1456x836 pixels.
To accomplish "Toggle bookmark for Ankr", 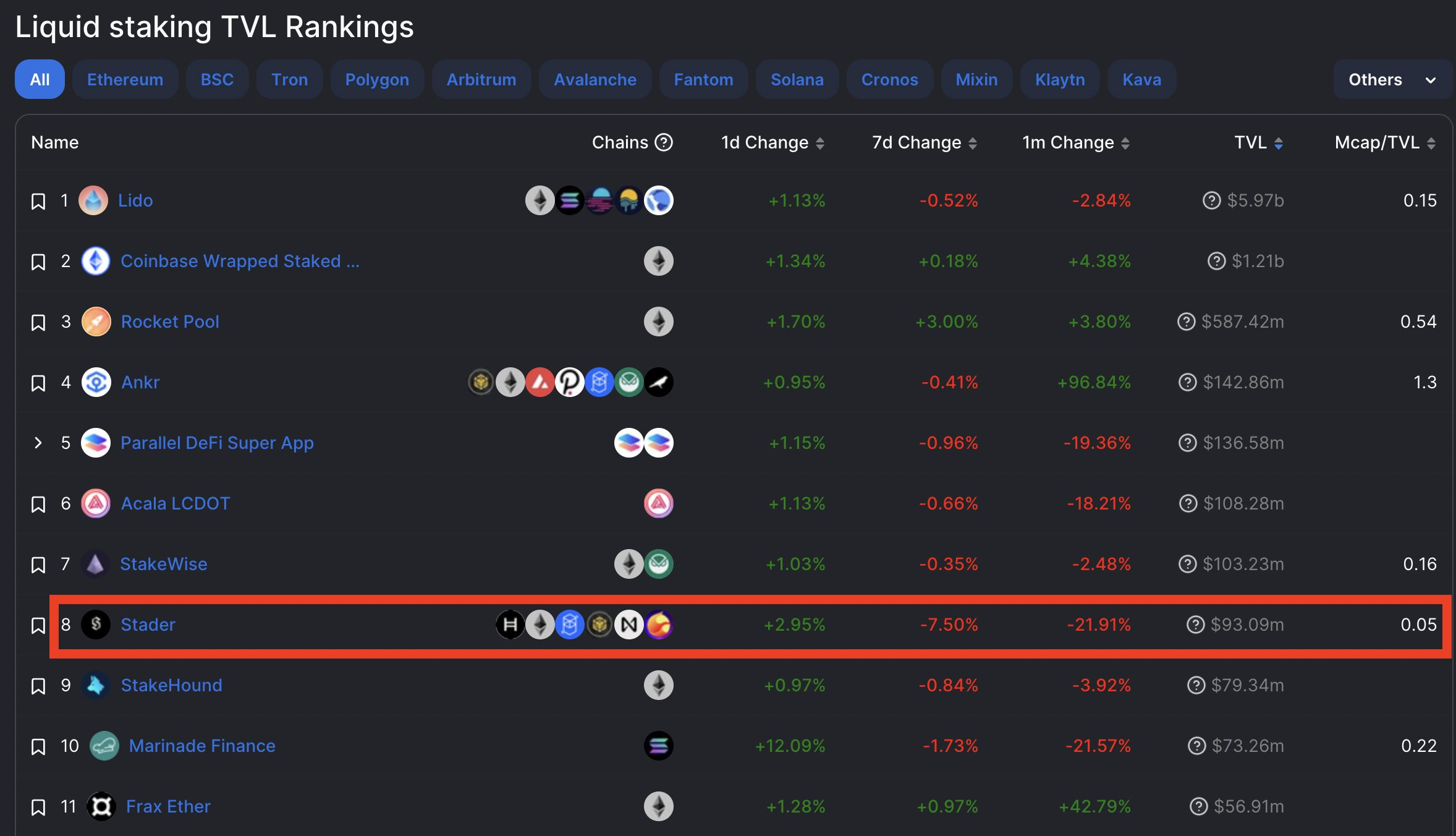I will coord(38,383).
